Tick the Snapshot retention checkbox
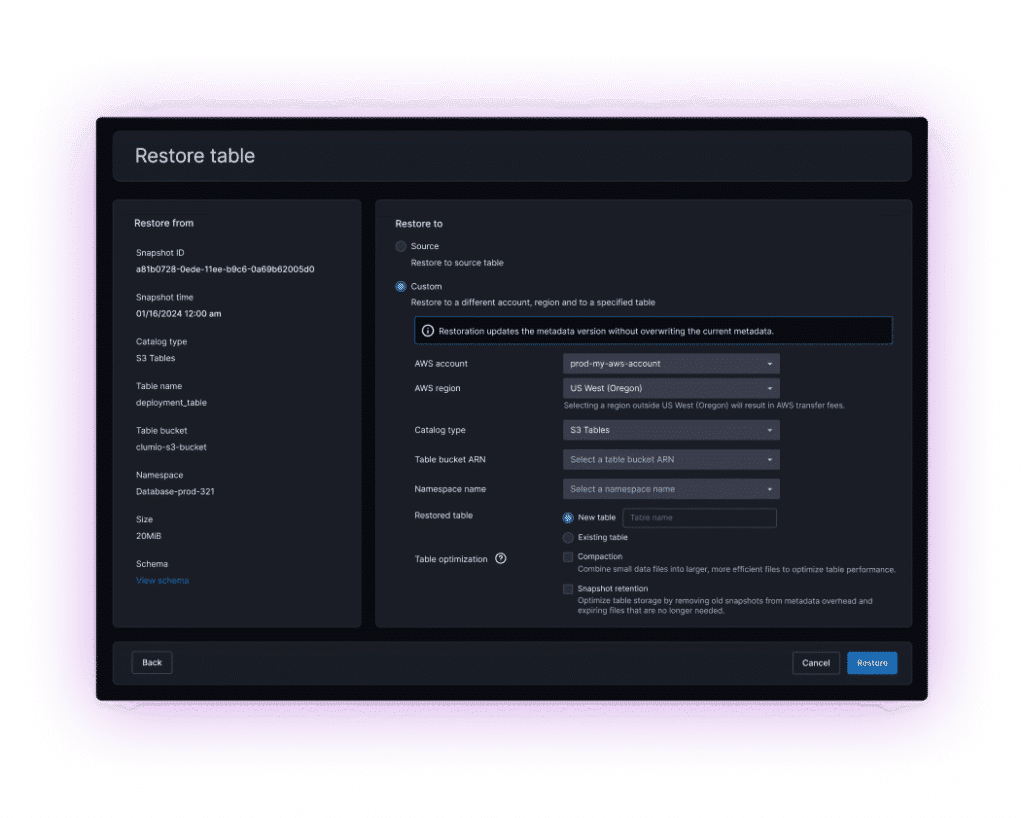The height and width of the screenshot is (818, 1024). coord(568,589)
